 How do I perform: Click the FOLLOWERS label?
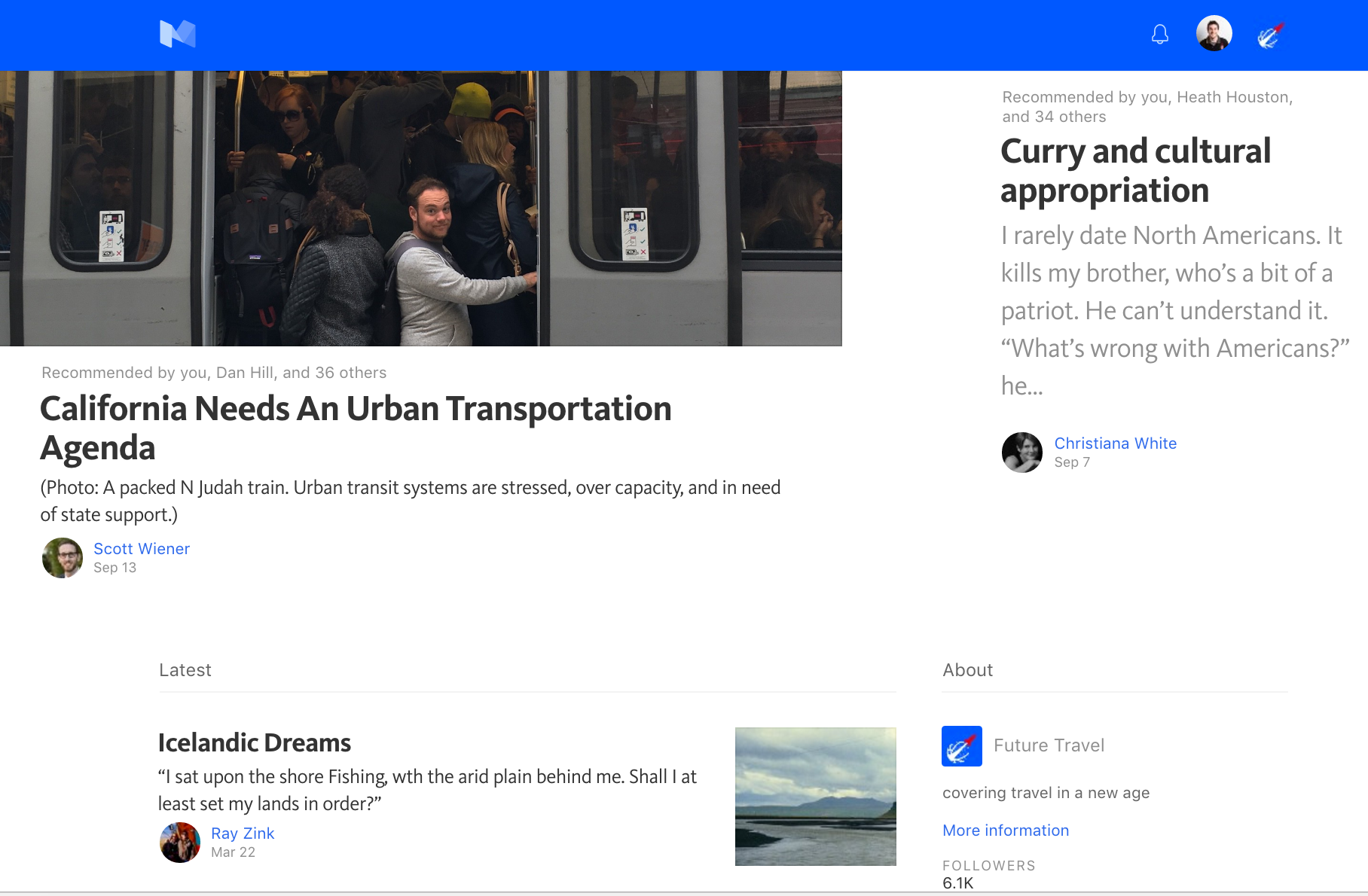pyautogui.click(x=988, y=866)
